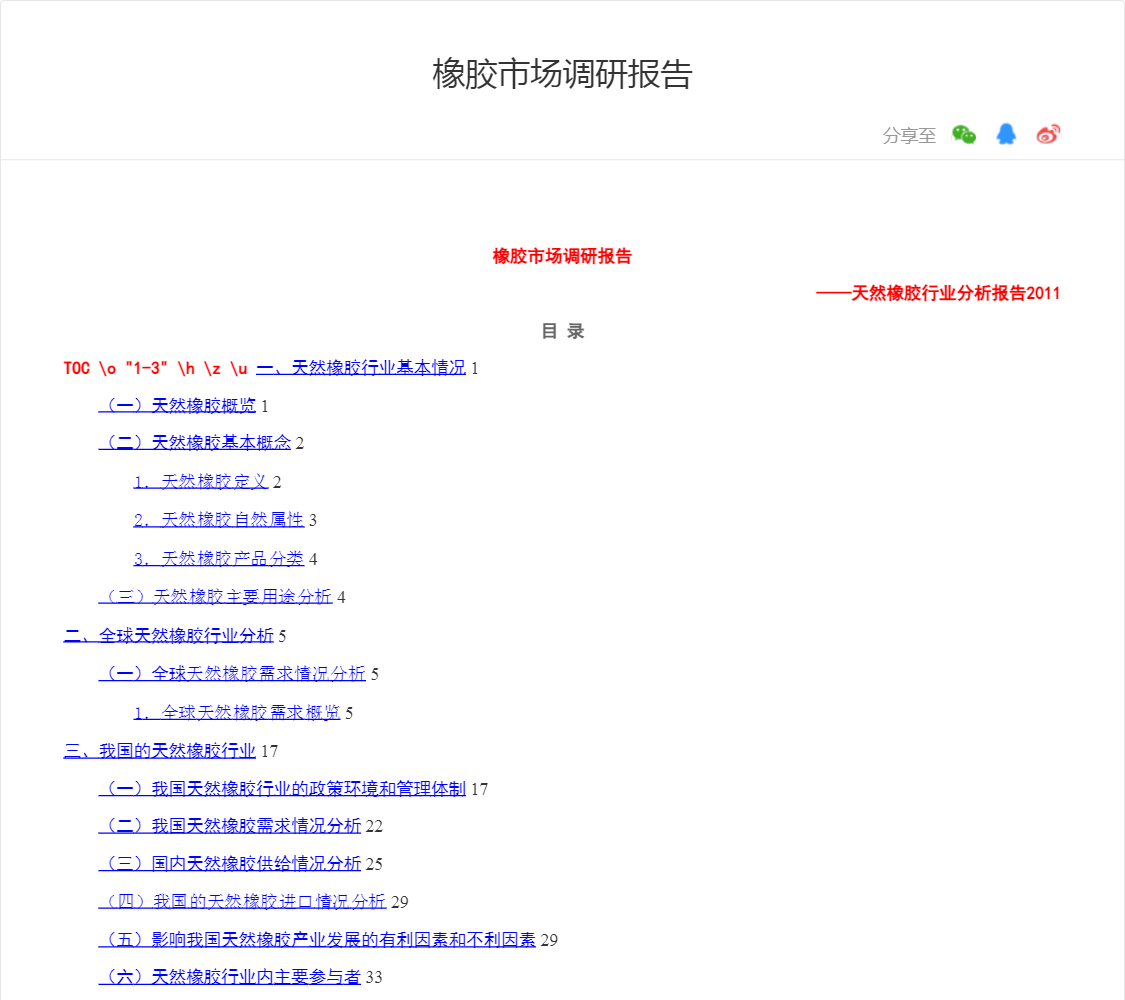Screen dimensions: 1125x1000
Task: Select (二)我国天然橡胶需求情况分析
Action: click(x=229, y=826)
